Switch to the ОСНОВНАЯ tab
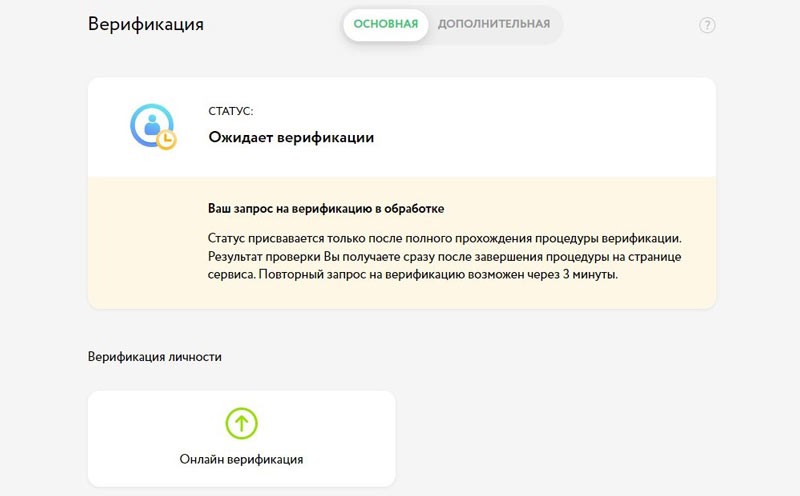Image resolution: width=800 pixels, height=496 pixels. 386,24
